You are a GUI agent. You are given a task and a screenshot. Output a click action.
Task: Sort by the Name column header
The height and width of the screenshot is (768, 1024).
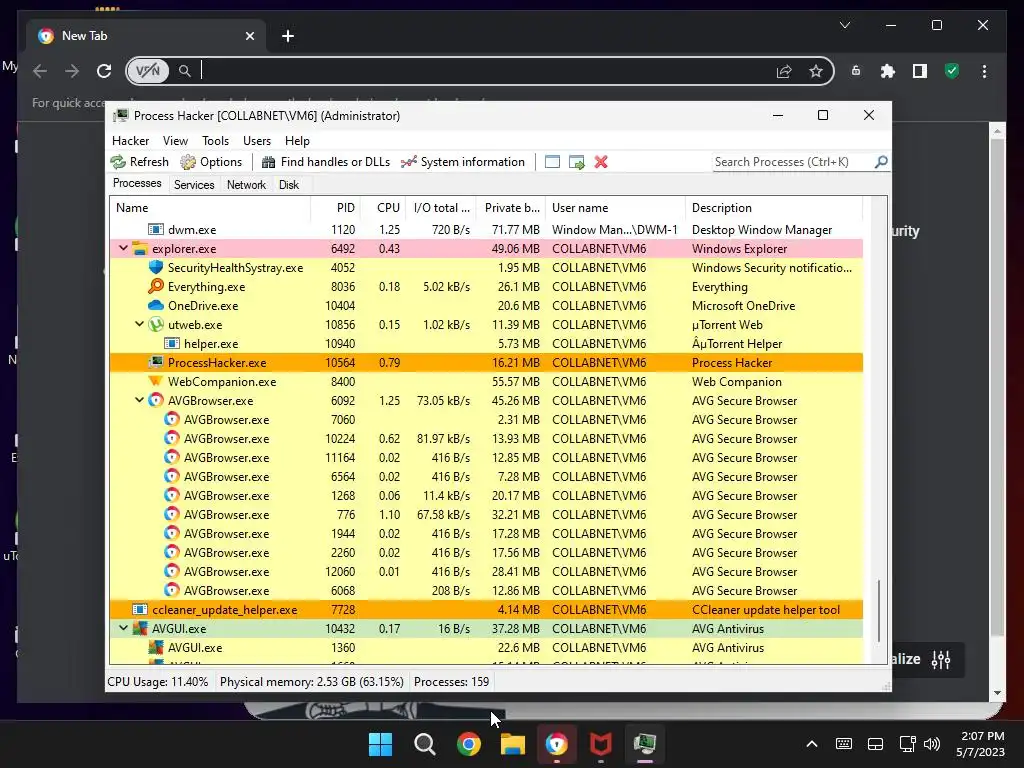point(210,208)
